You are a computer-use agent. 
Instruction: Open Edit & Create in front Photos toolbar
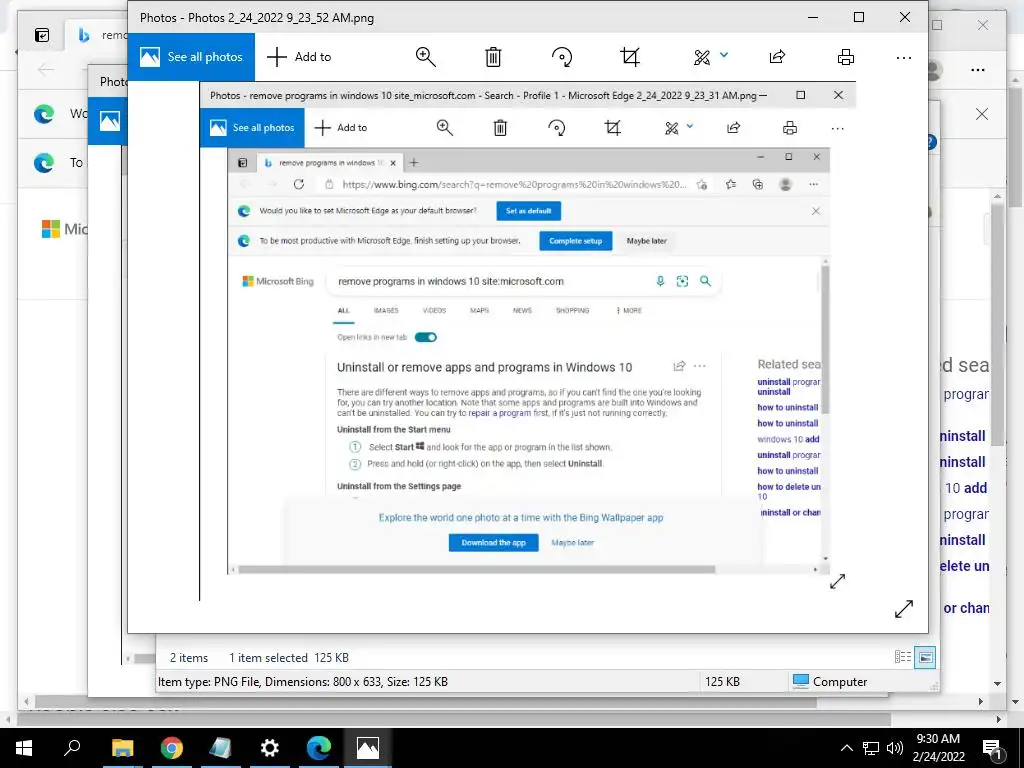(x=702, y=57)
